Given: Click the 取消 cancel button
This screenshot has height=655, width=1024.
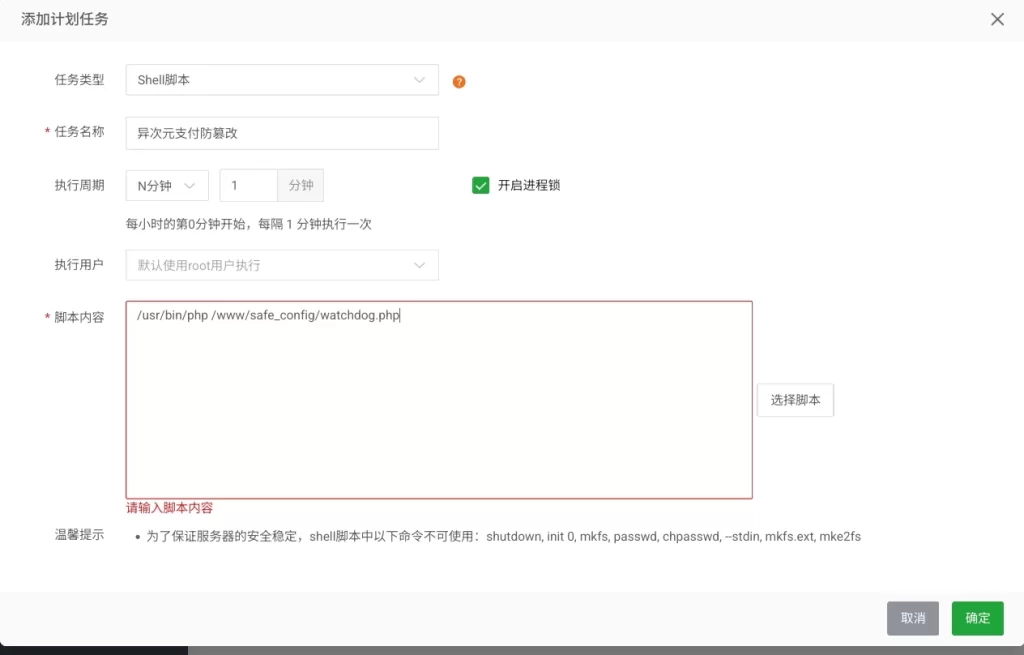Looking at the screenshot, I should coord(912,618).
